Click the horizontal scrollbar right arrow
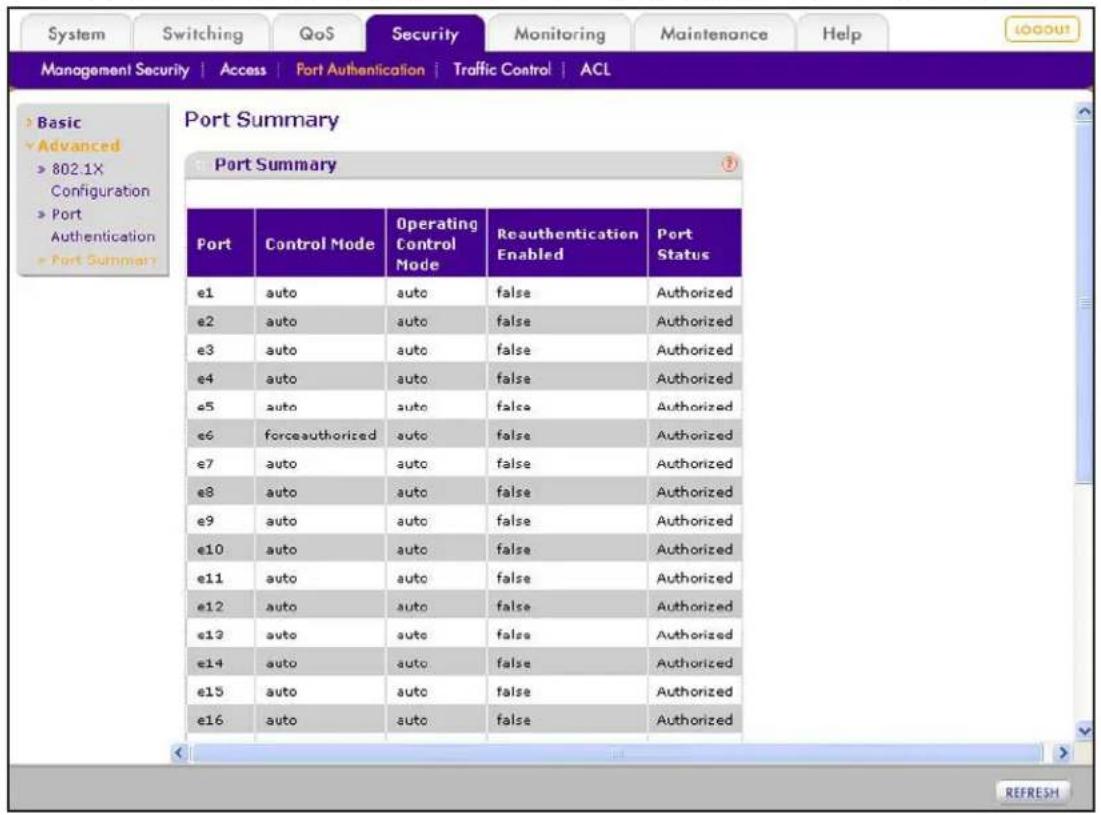The width and height of the screenshot is (1101, 815). point(1062,753)
